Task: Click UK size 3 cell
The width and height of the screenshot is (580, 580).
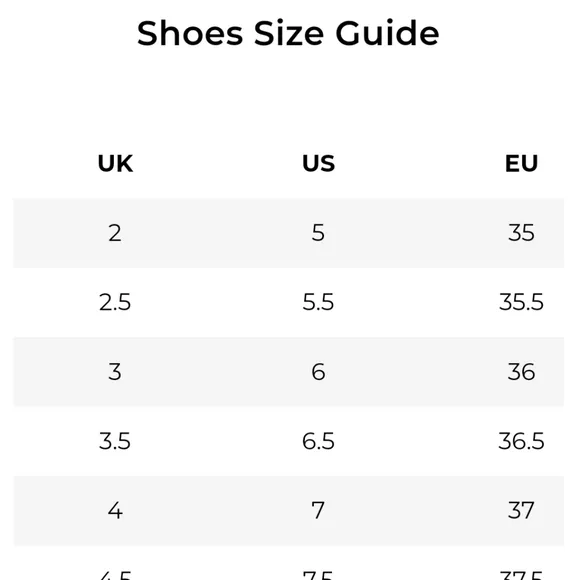Action: [115, 372]
